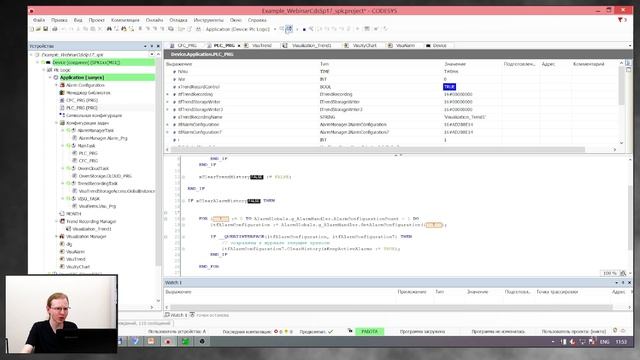Open the Компиляция menu
Screen dimensions: 640x360
point(125,20)
